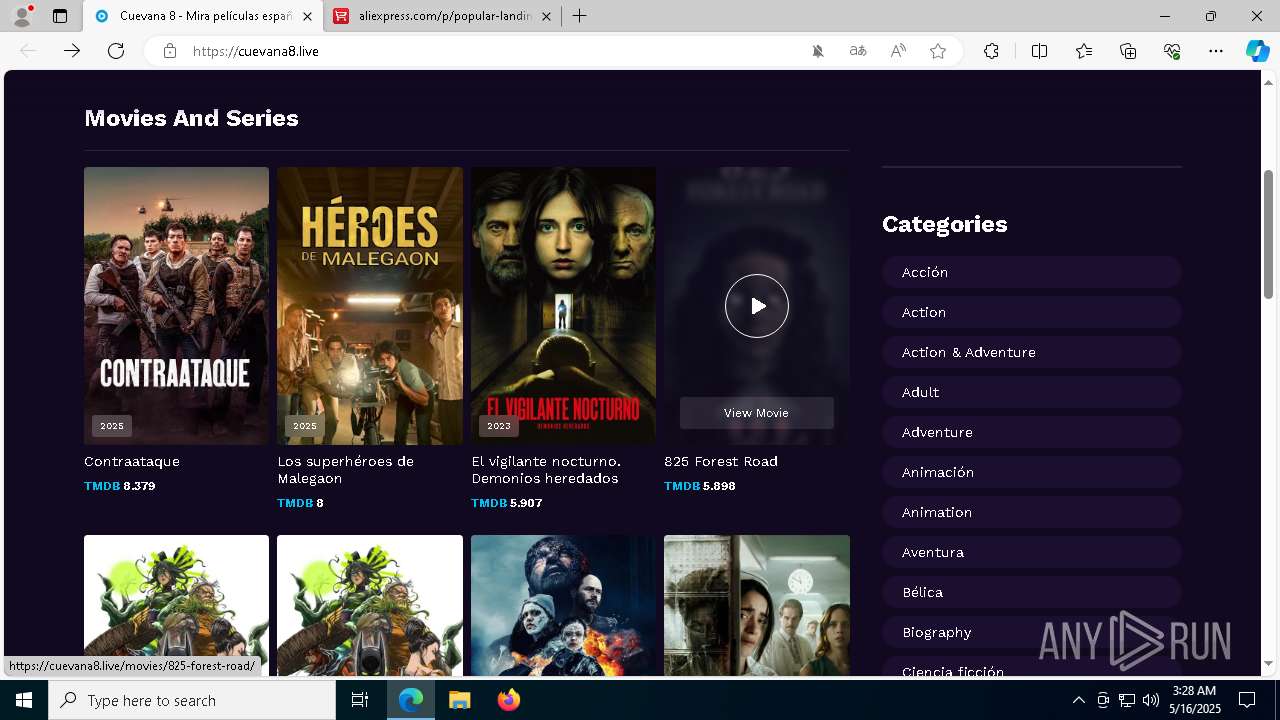Open El vigilante nocturno title link
Image resolution: width=1280 pixels, height=720 pixels.
point(546,470)
